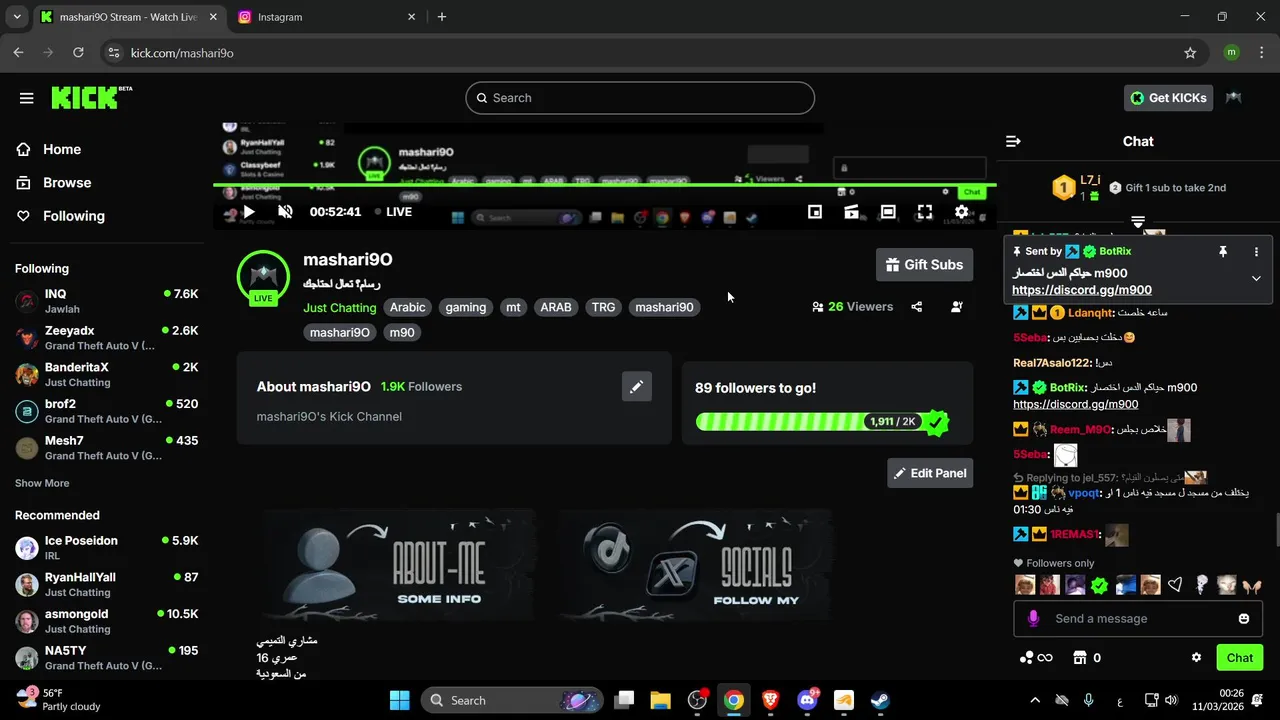Select the TRG tag
Image resolution: width=1280 pixels, height=720 pixels.
click(603, 308)
